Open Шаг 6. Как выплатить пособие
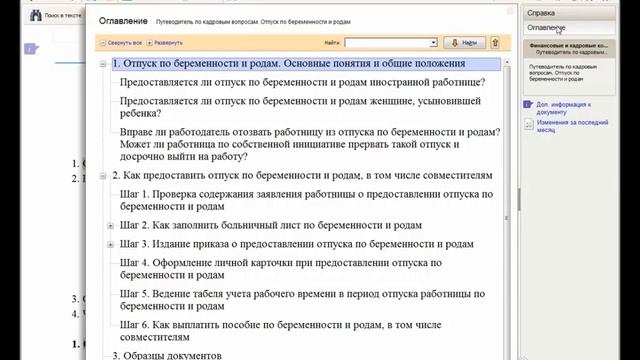This screenshot has width=640, height=360. (280, 331)
